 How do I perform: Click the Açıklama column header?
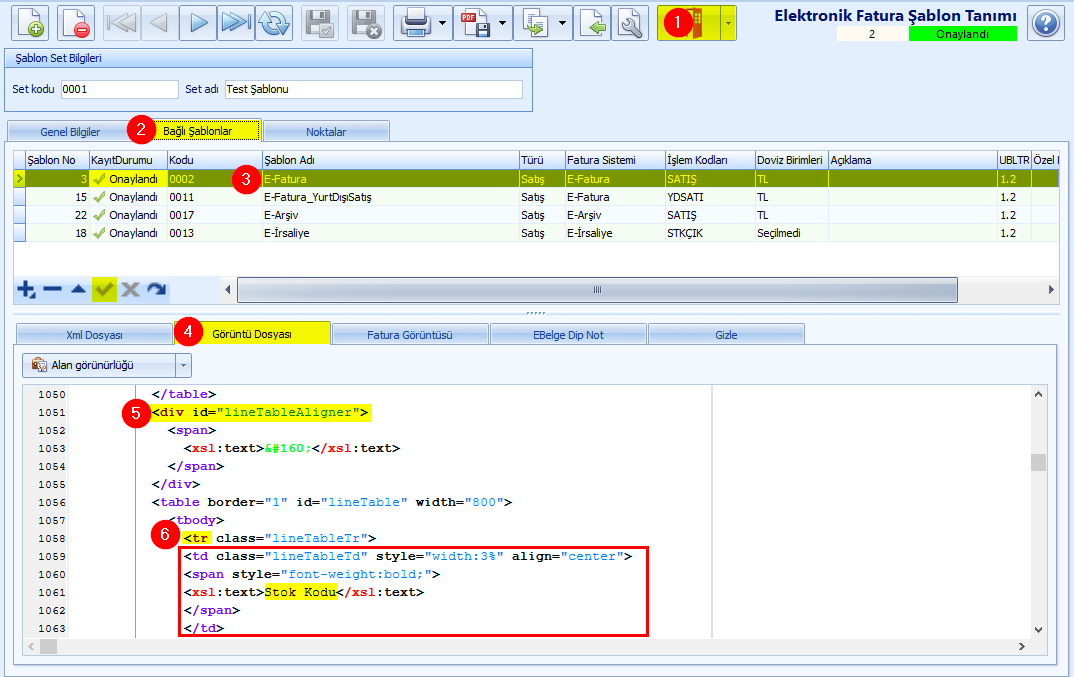pos(912,160)
